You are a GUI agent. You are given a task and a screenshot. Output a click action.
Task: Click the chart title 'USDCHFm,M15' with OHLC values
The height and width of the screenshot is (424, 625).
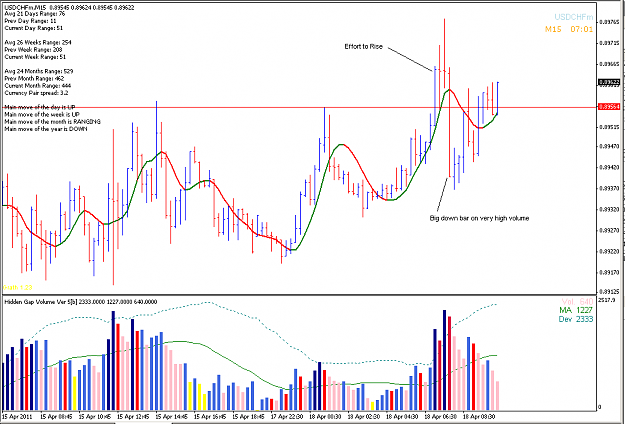coord(69,7)
